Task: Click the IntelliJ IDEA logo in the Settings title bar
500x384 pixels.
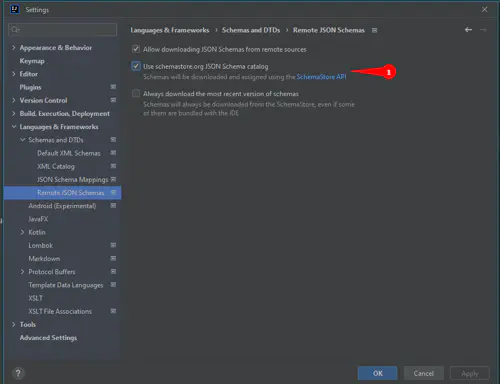Action: pos(15,9)
